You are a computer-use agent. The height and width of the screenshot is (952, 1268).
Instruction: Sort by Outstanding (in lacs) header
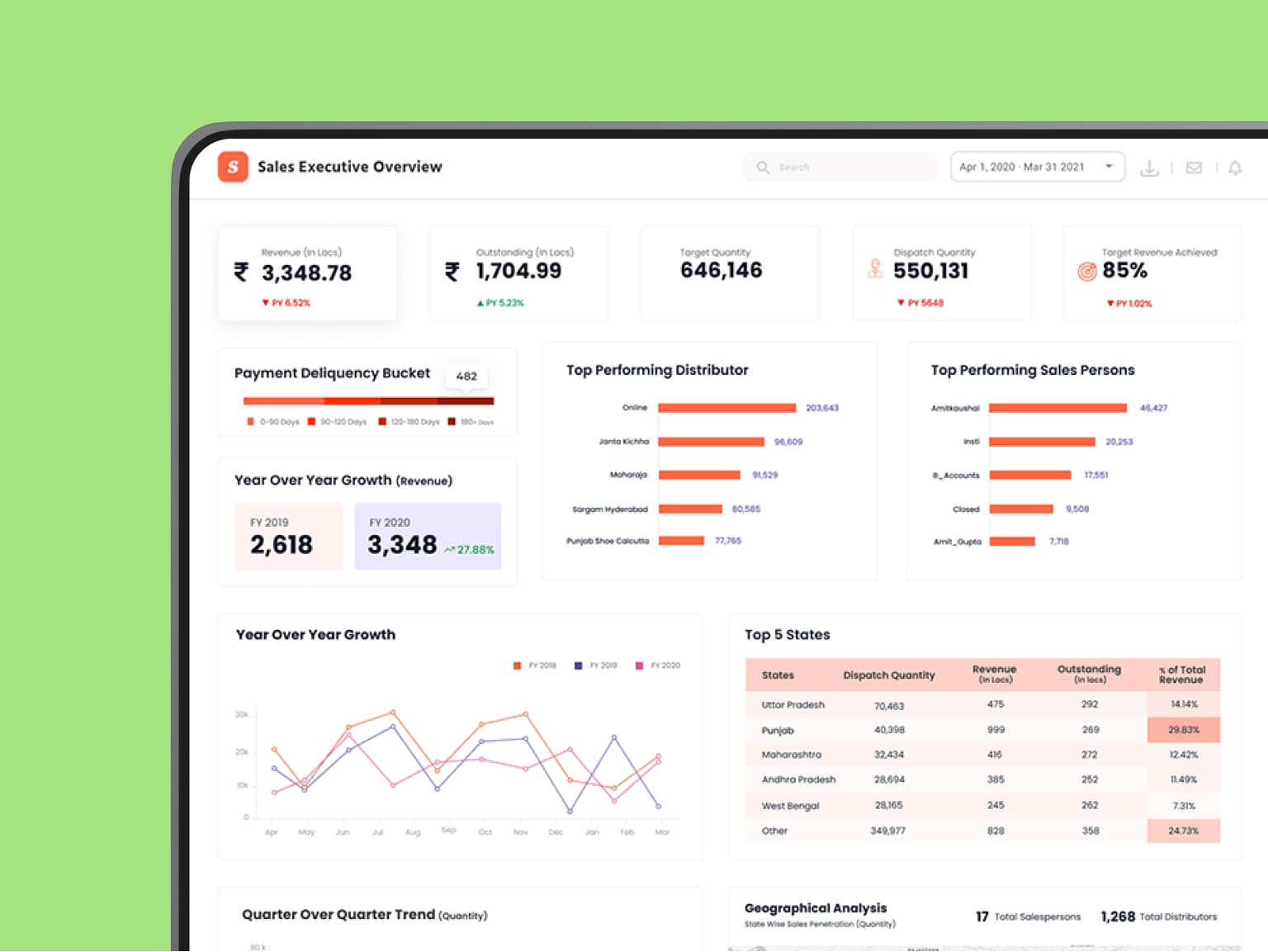tap(1090, 675)
